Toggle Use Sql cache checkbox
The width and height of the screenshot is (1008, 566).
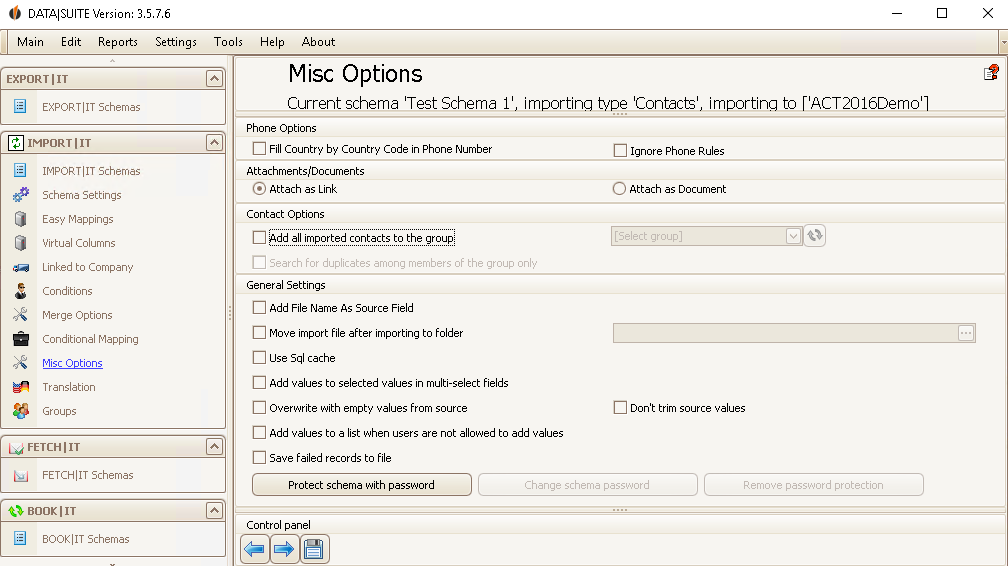[x=259, y=358]
